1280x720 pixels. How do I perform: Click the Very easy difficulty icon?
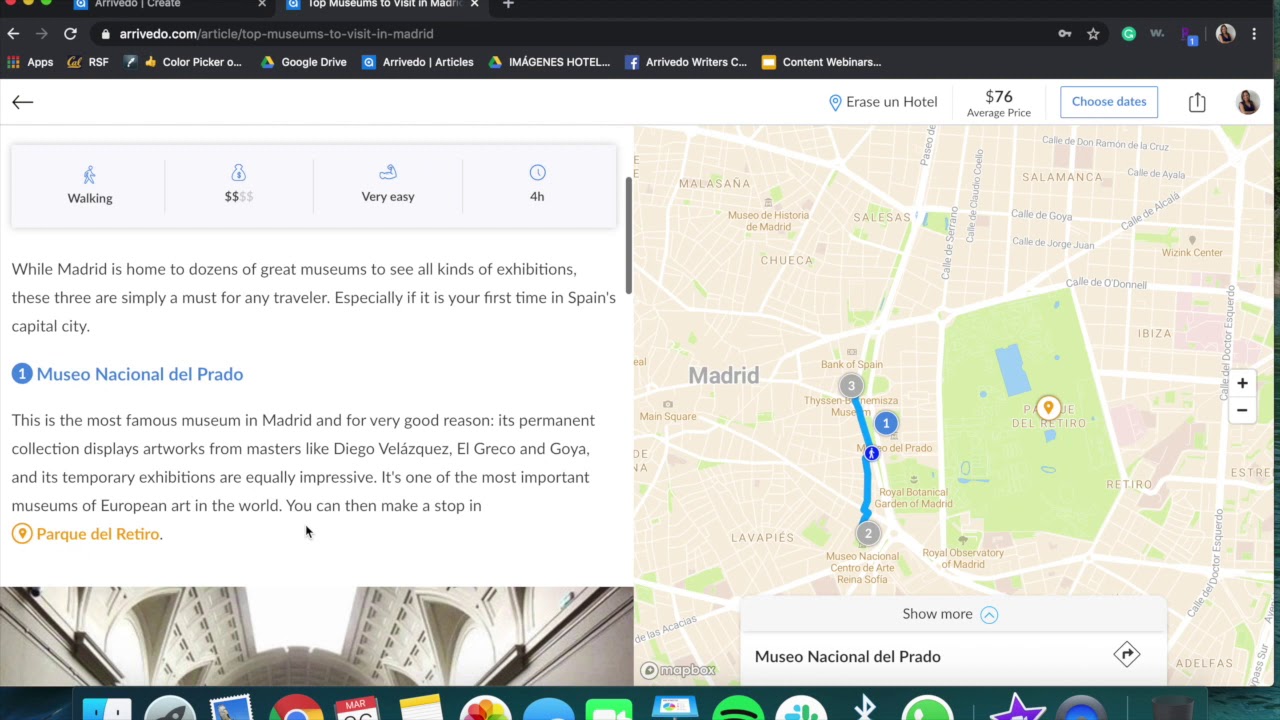(388, 173)
